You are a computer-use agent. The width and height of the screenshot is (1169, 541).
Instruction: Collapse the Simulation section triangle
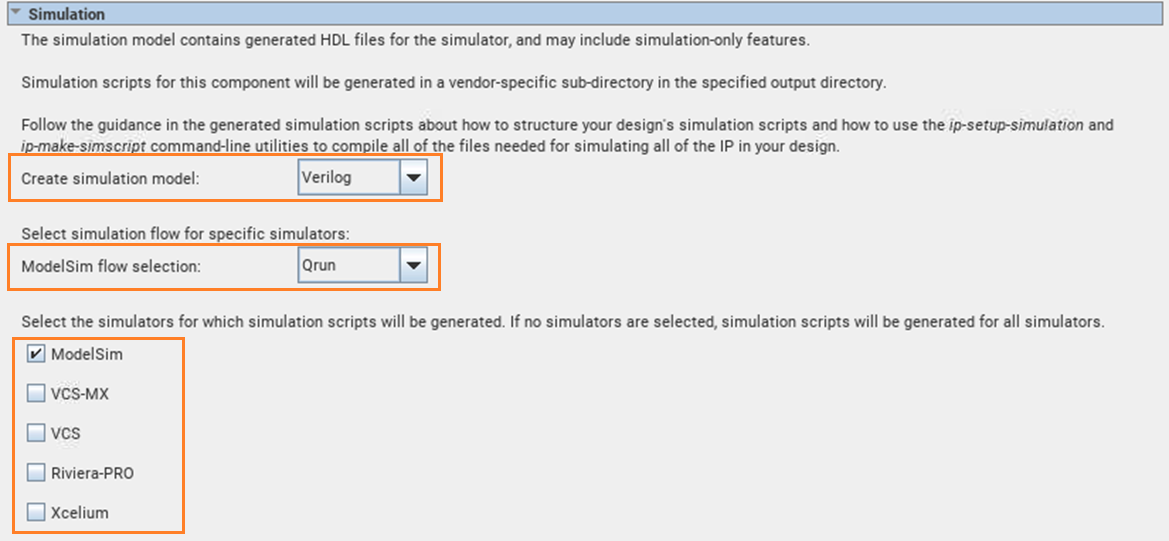tap(15, 14)
